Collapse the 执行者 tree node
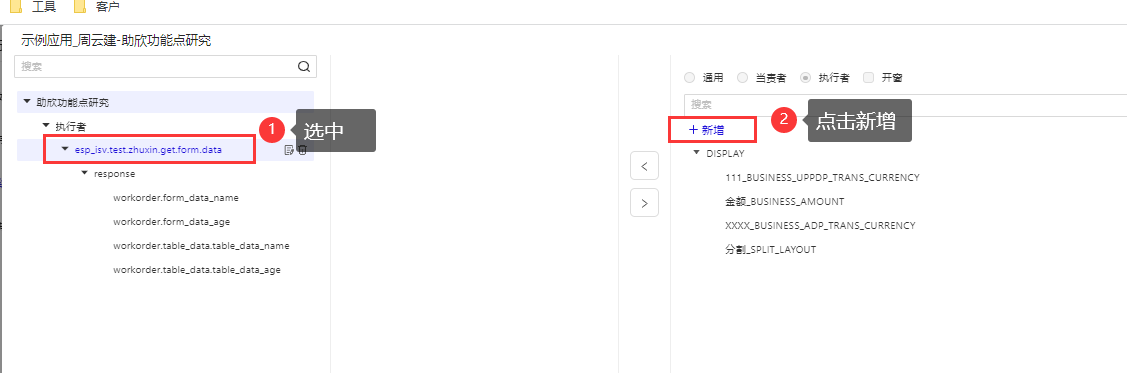This screenshot has height=373, width=1127. point(46,126)
